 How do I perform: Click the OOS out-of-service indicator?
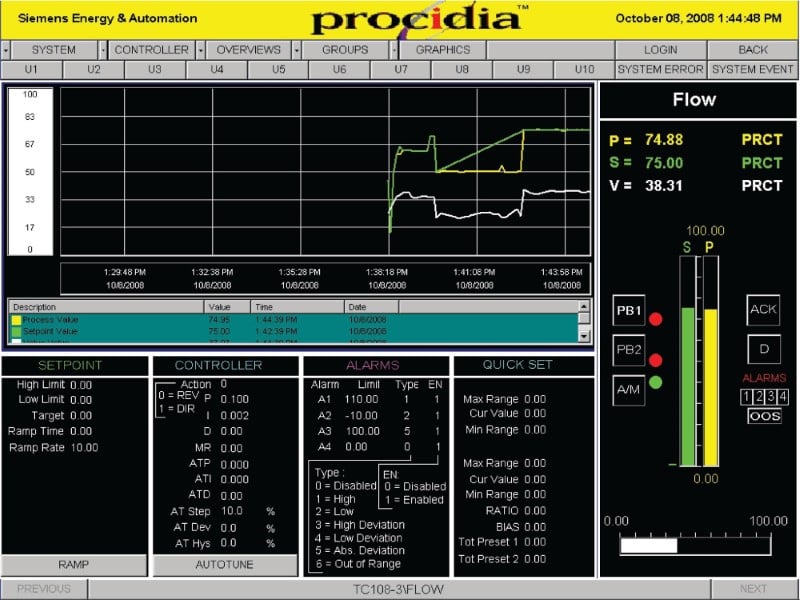click(764, 416)
